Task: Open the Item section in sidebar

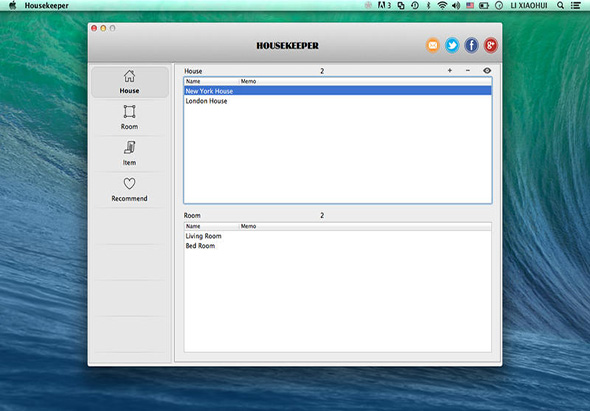Action: [x=129, y=153]
